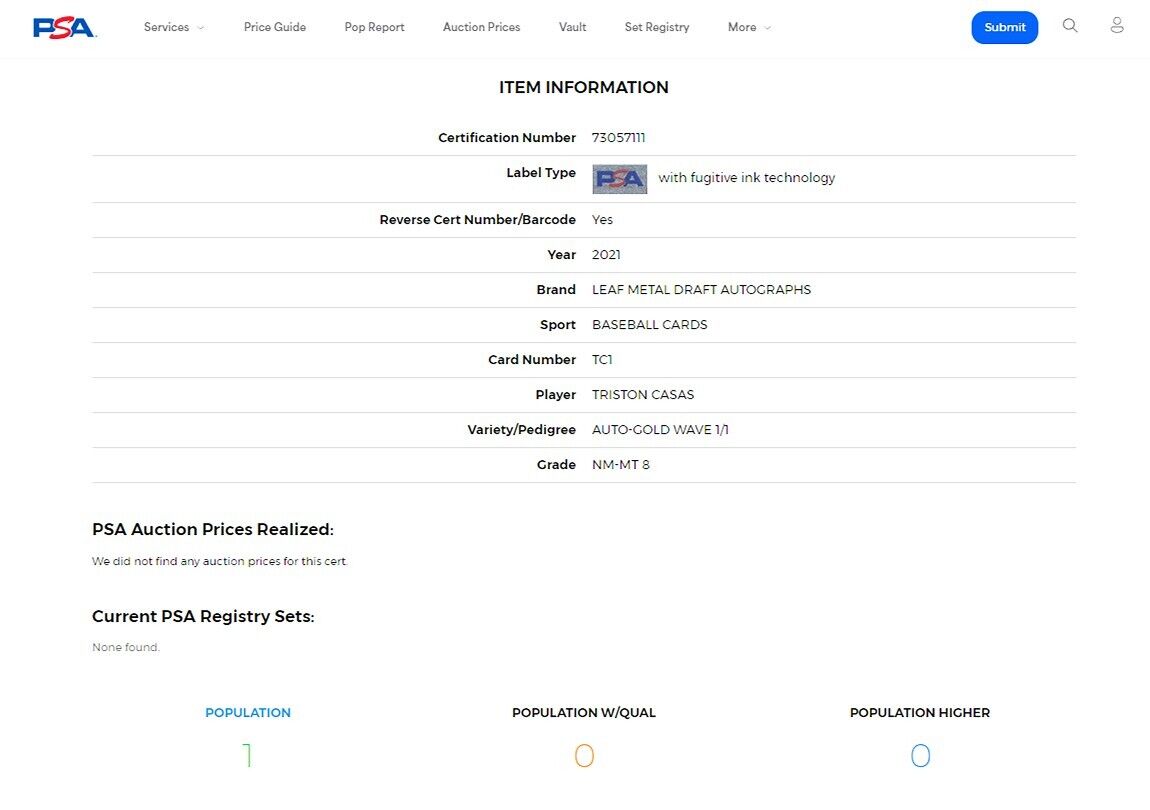1150x810 pixels.
Task: Select the POPULATION heading link
Action: click(x=247, y=713)
